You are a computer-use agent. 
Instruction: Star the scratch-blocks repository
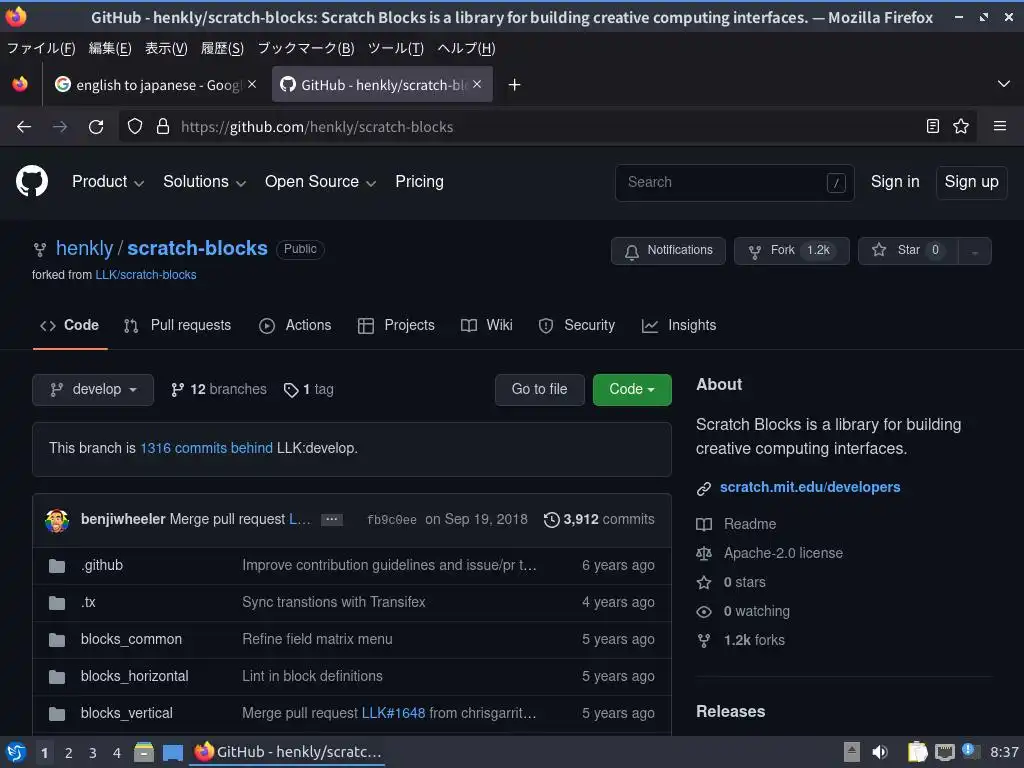(x=908, y=251)
